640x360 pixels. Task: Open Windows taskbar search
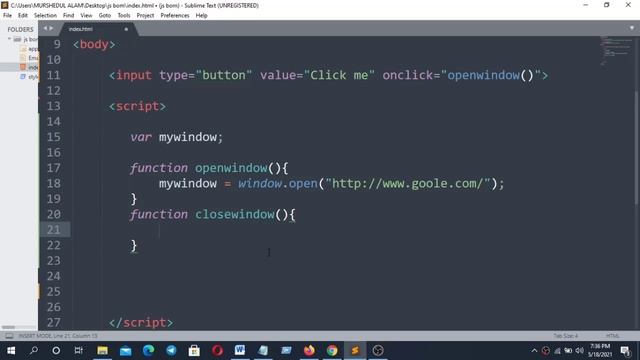tap(34, 351)
